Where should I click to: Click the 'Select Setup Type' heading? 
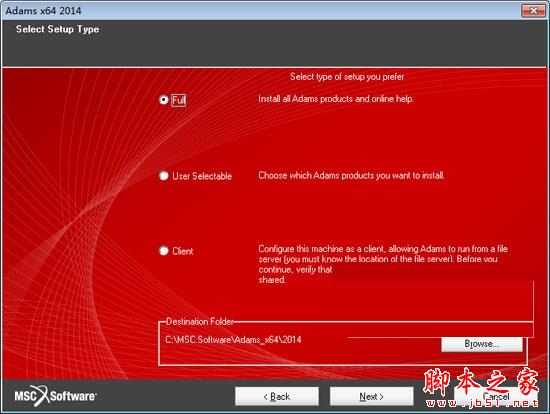click(58, 29)
